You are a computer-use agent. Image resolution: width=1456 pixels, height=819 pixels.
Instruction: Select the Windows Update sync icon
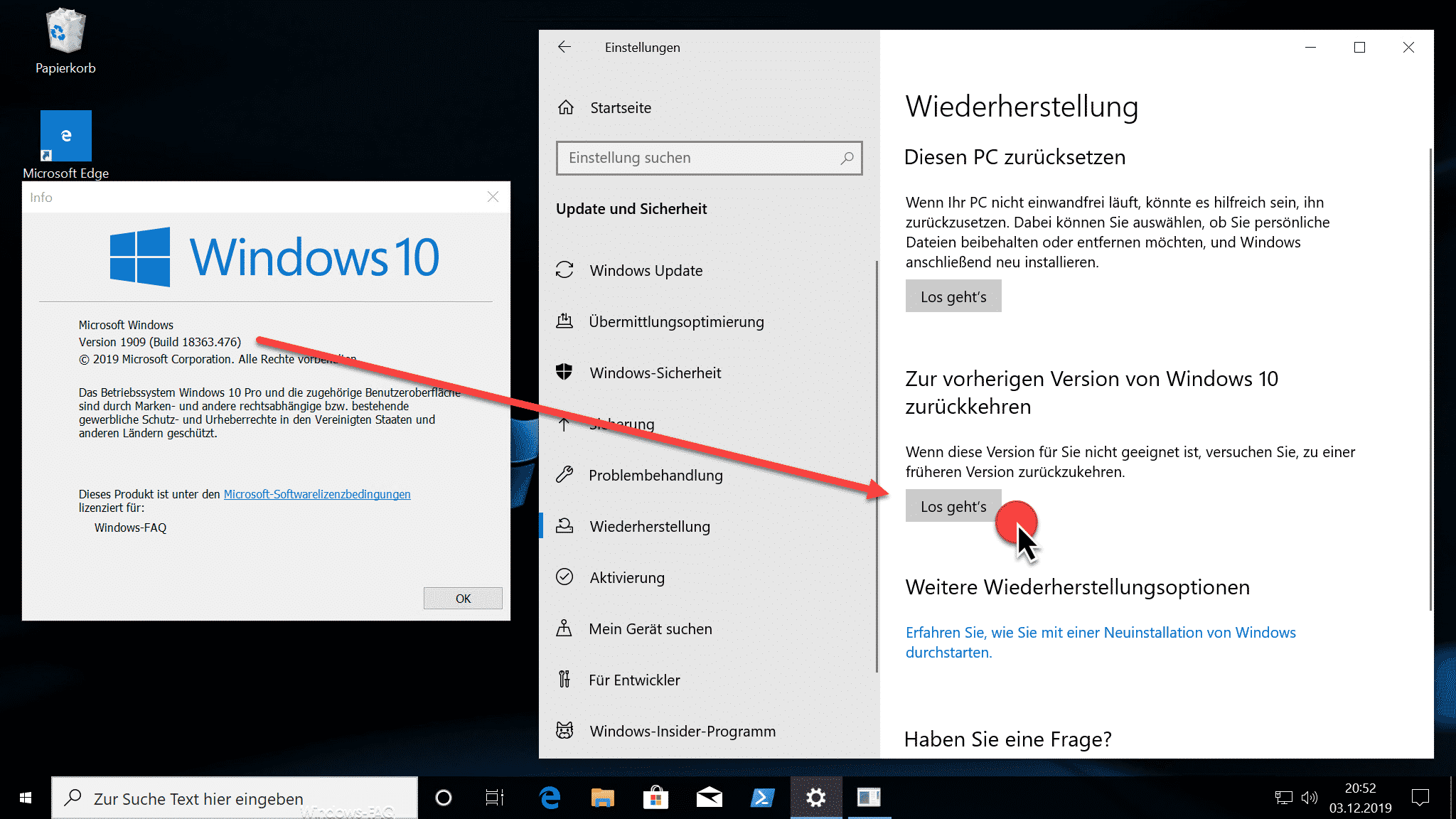coord(564,270)
